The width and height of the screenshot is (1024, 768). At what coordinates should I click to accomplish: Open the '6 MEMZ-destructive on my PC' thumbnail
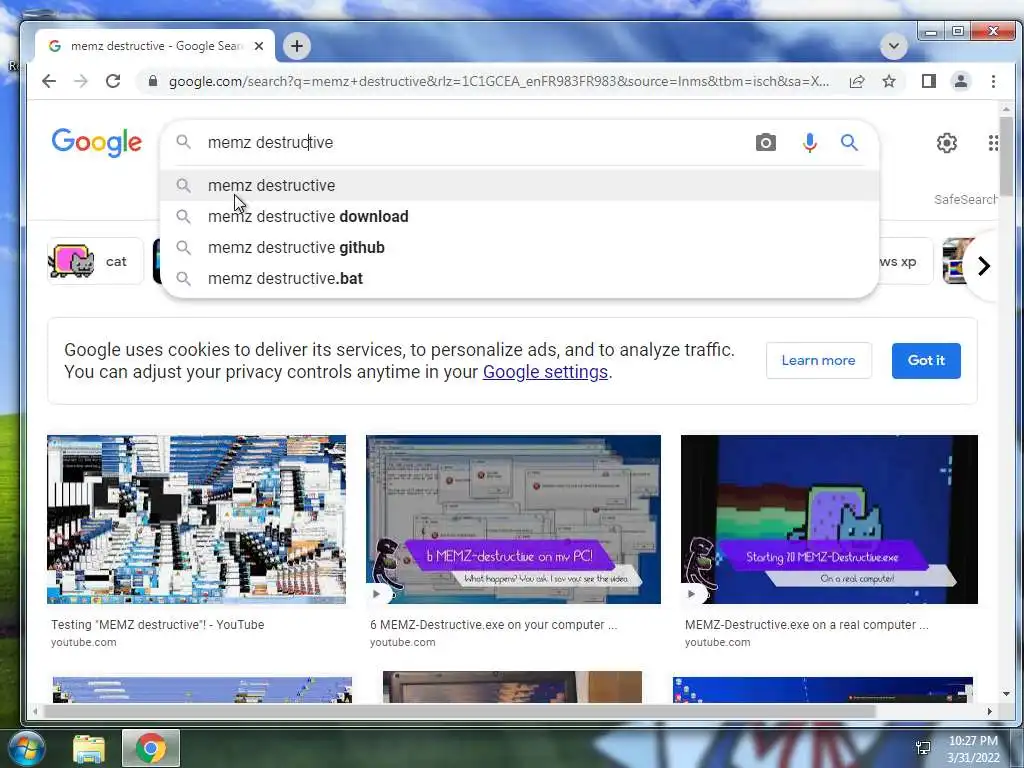tap(513, 520)
